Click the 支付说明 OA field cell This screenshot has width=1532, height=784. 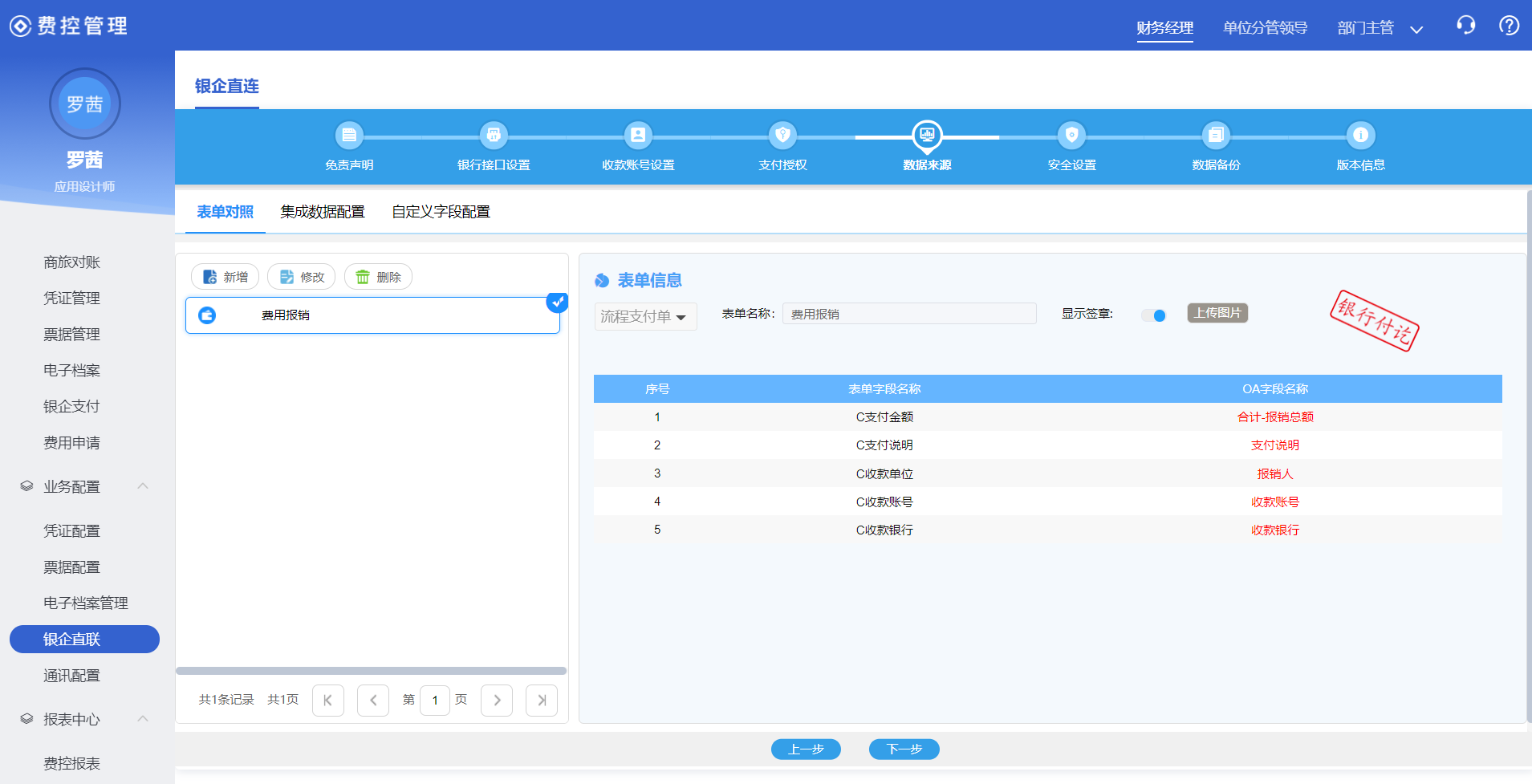(x=1275, y=445)
